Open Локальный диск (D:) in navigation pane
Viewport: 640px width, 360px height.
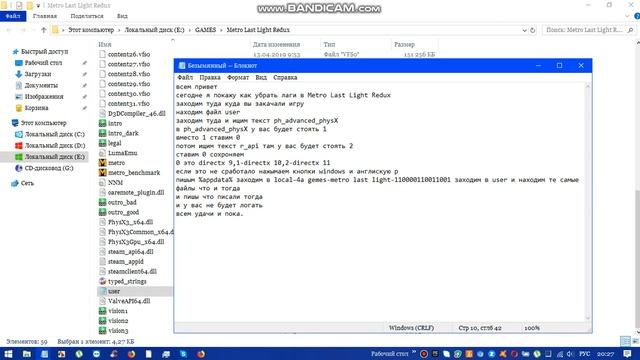pos(54,145)
